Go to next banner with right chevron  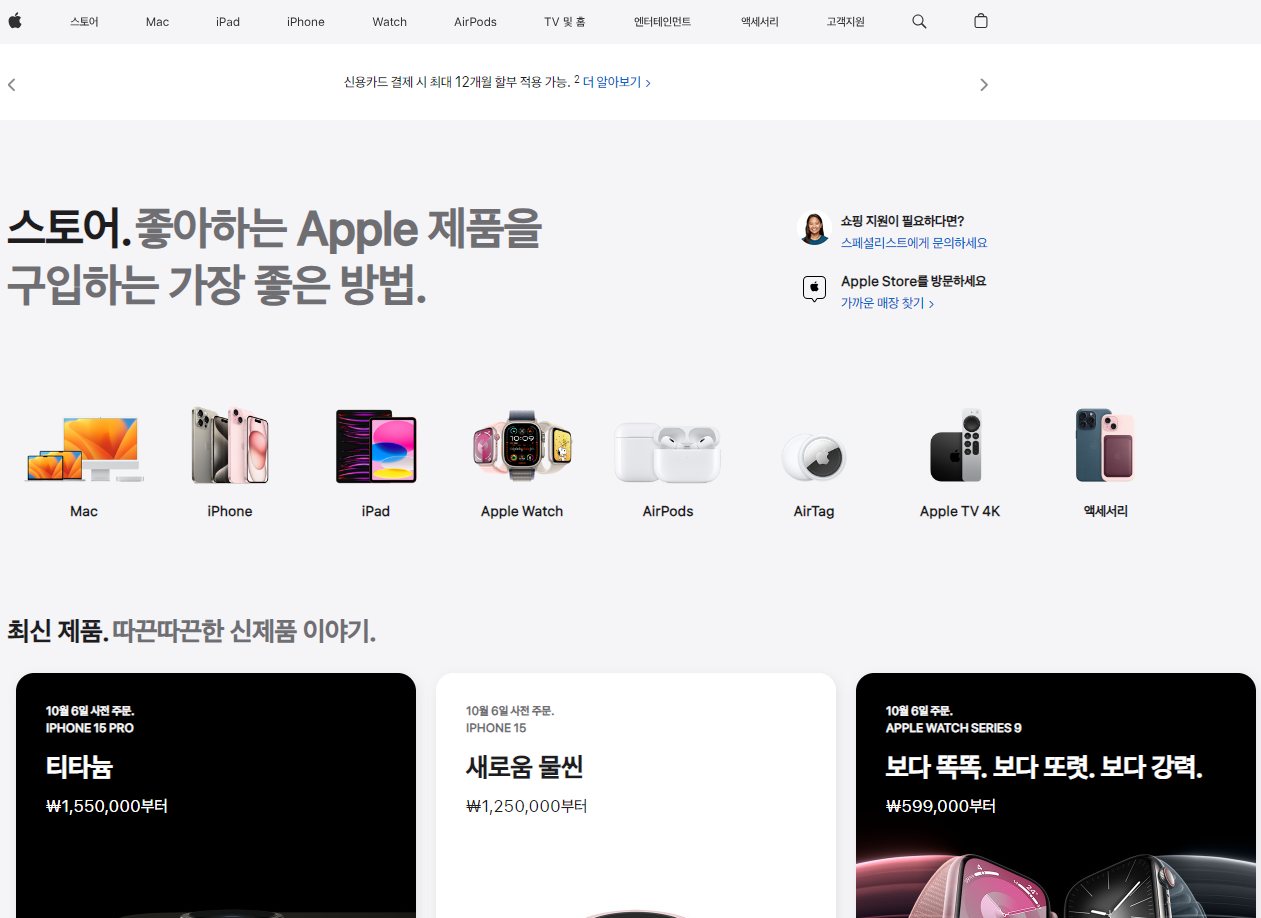pos(984,84)
